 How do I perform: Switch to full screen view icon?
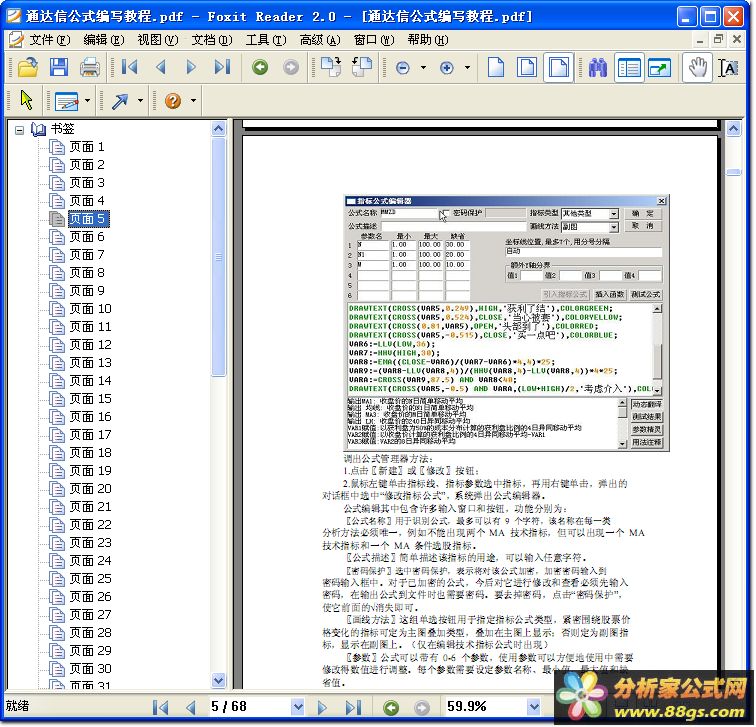tap(660, 68)
